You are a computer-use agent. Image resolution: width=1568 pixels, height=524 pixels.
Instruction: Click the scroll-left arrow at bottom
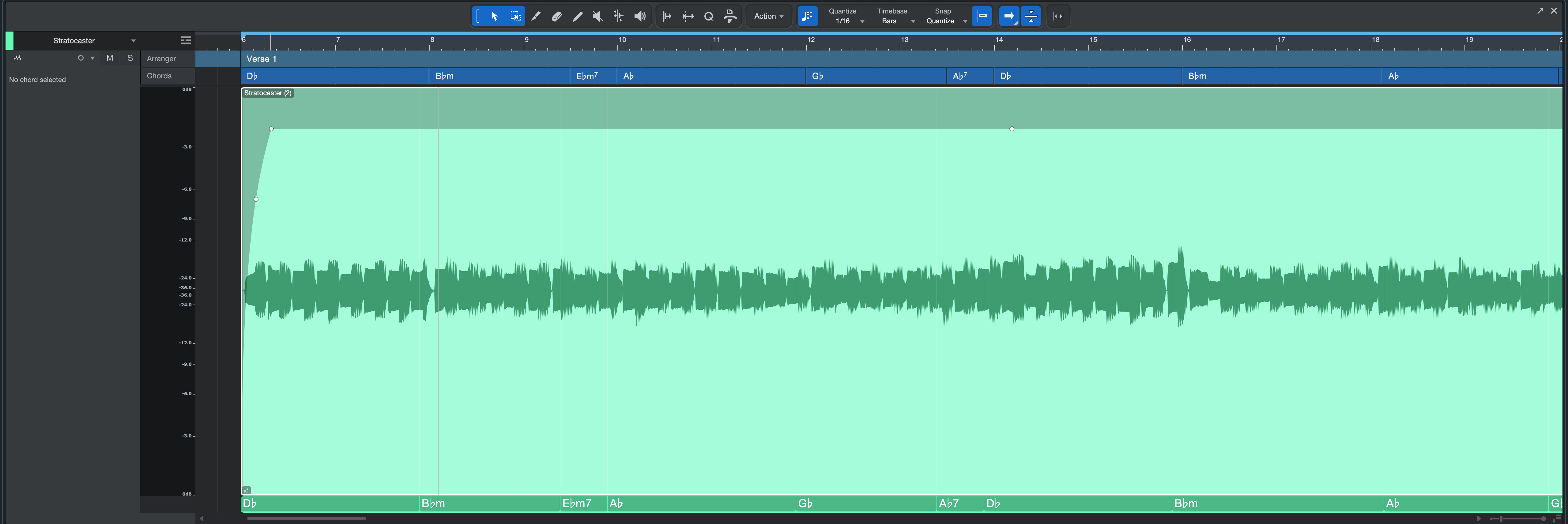[x=201, y=518]
